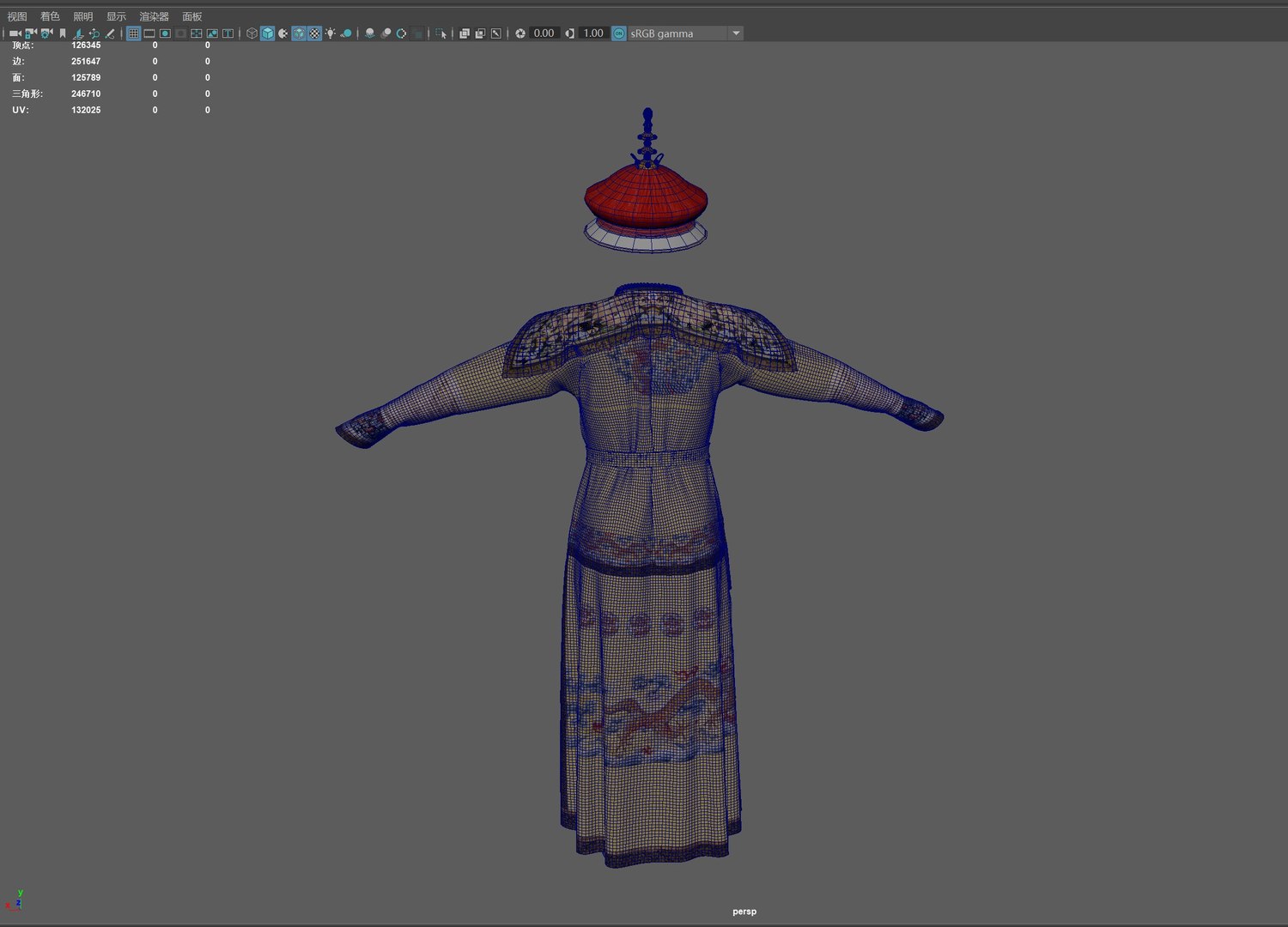The height and width of the screenshot is (927, 1288).
Task: Toggle the 2D Pan/Zoom icon
Action: pyautogui.click(x=94, y=33)
